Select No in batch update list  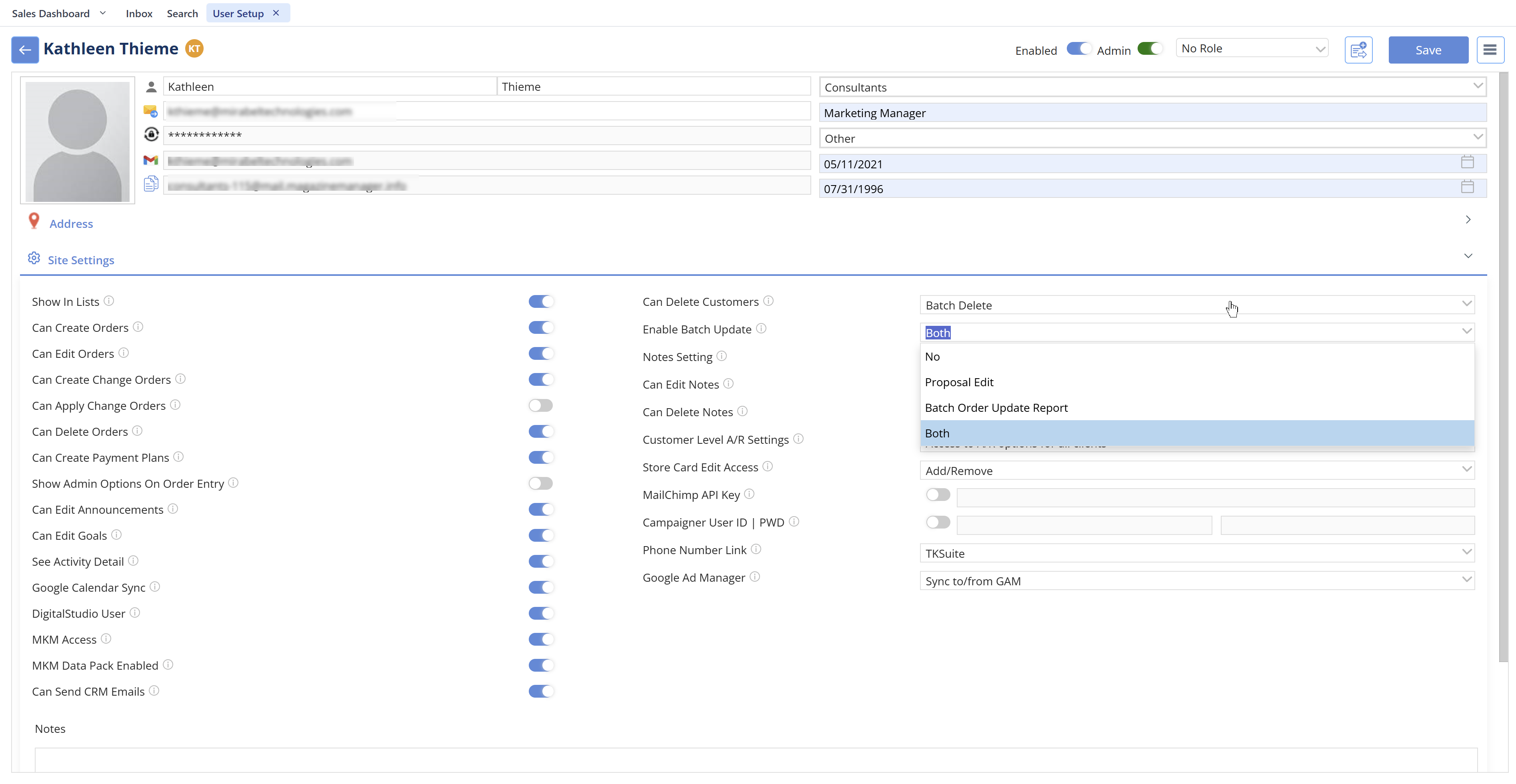pos(1197,356)
